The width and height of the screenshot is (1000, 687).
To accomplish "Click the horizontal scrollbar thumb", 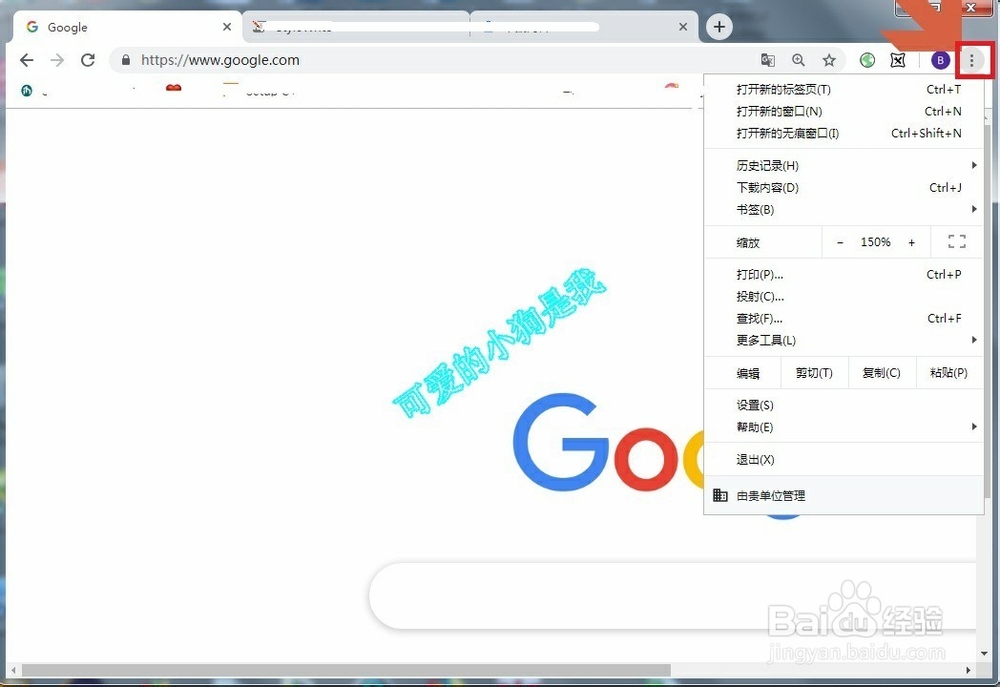I will 346,670.
